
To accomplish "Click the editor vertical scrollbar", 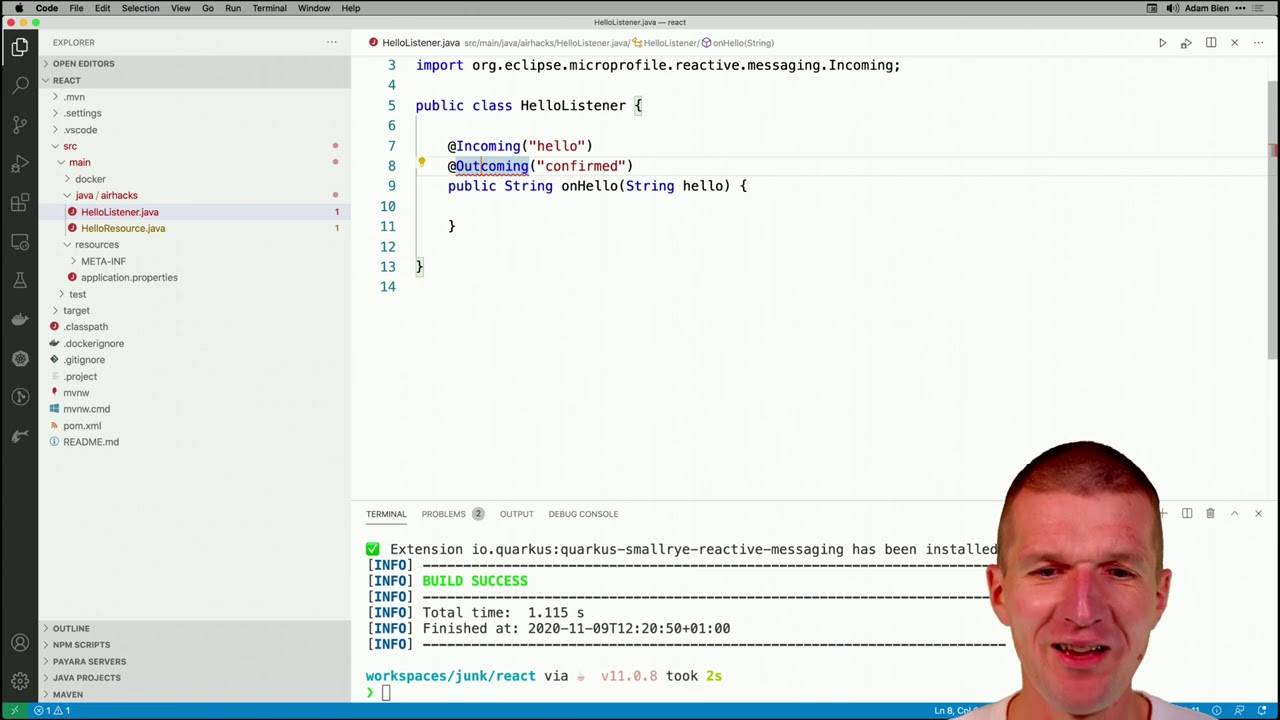I will tap(1273, 218).
